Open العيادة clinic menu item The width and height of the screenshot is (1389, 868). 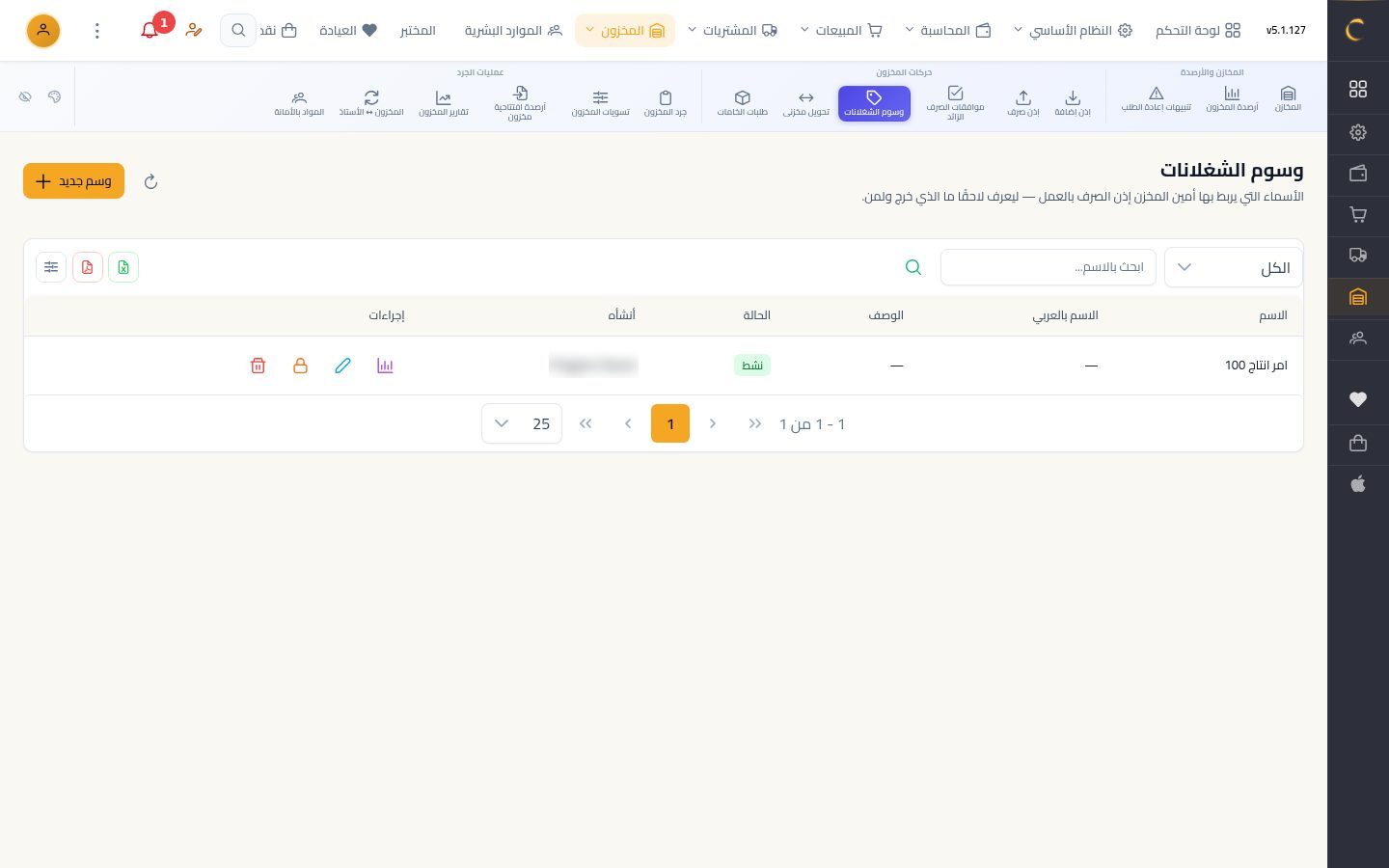pos(348,31)
